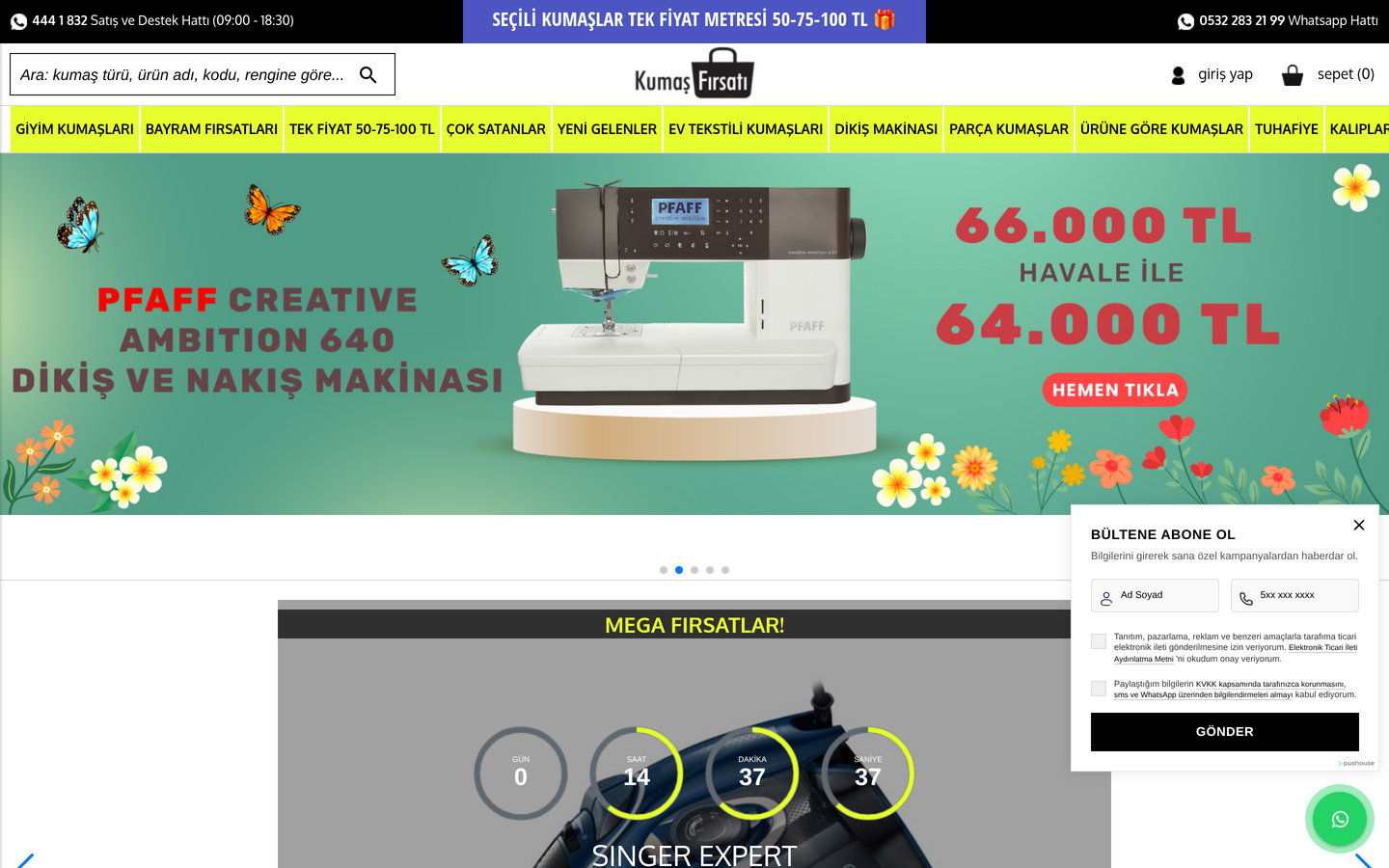Open the ÇOK SATANLAR menu
The width and height of the screenshot is (1389, 868).
tap(496, 129)
